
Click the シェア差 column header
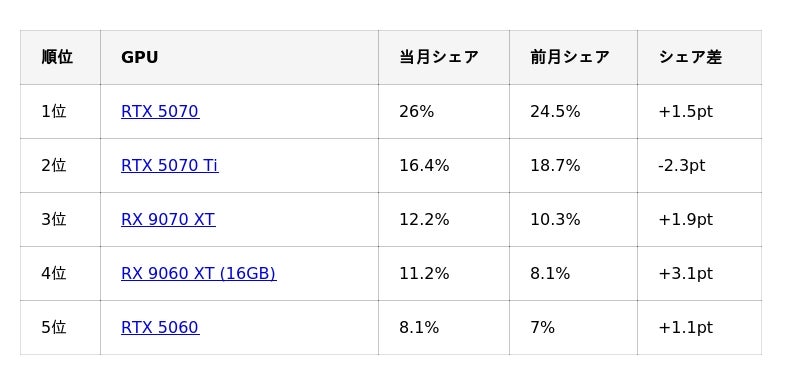(699, 57)
